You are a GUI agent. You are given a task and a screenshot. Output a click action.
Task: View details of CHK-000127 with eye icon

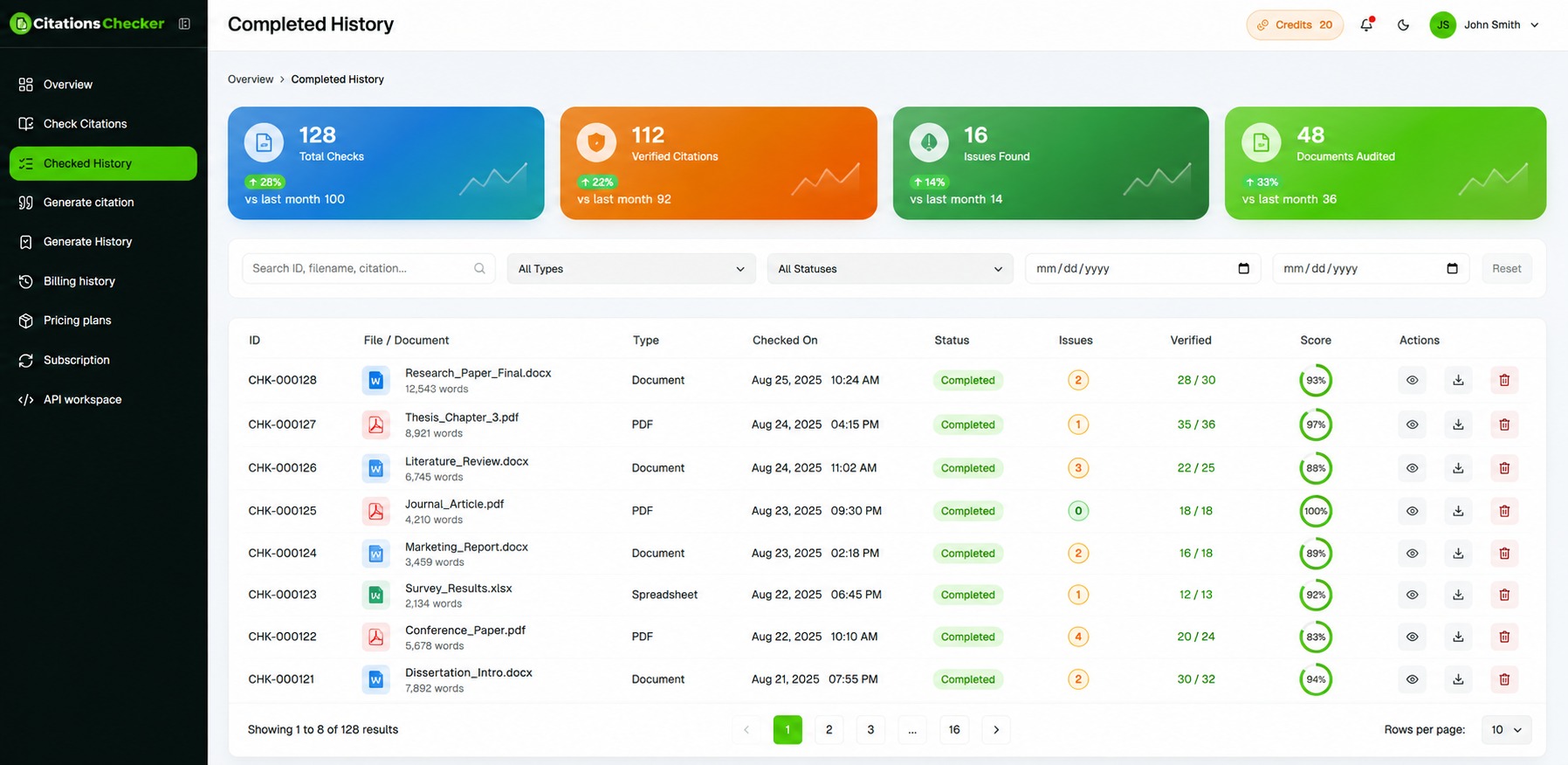coord(1412,424)
